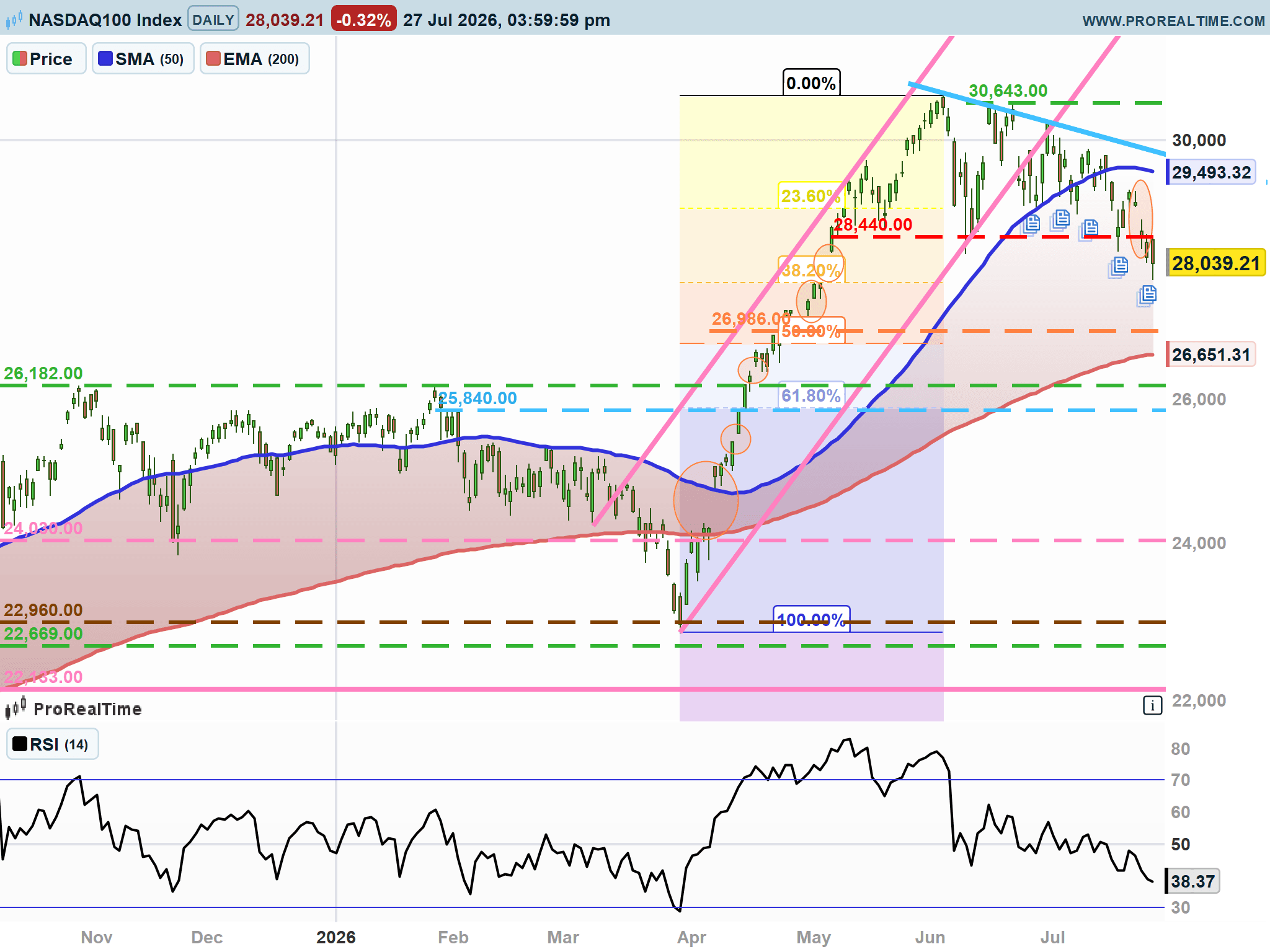Open the info icon near the 22,000 label
The height and width of the screenshot is (952, 1270).
(x=1152, y=705)
